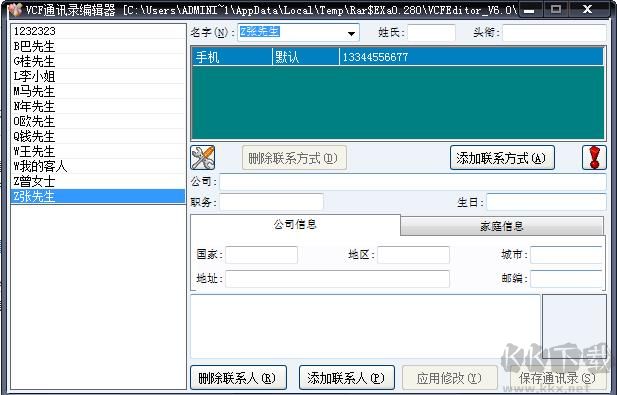Focus the 头衔 title input field

554,33
